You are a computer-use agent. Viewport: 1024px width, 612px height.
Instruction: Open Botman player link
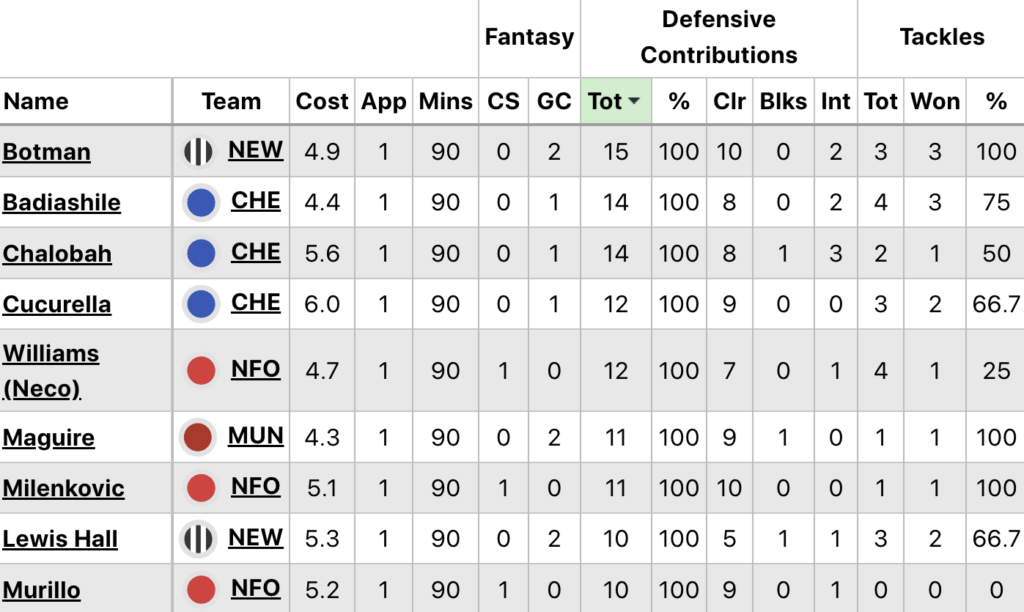pos(47,152)
